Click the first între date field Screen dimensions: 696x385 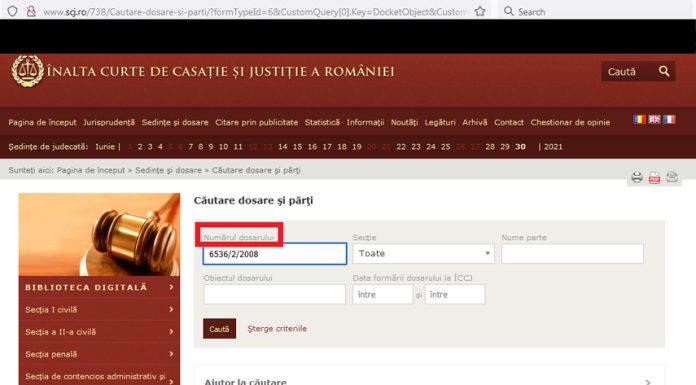coord(383,294)
